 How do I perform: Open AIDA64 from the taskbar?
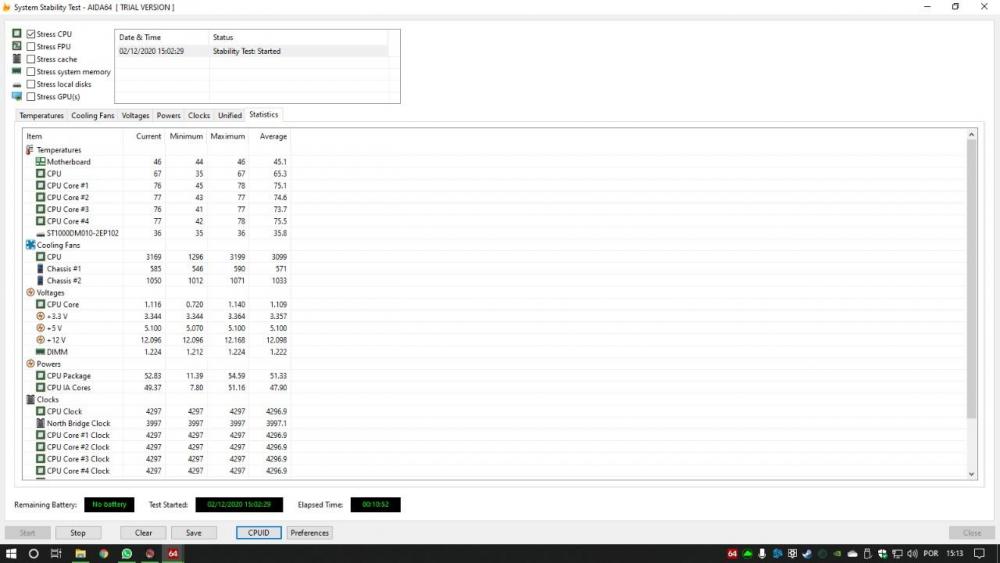(173, 553)
